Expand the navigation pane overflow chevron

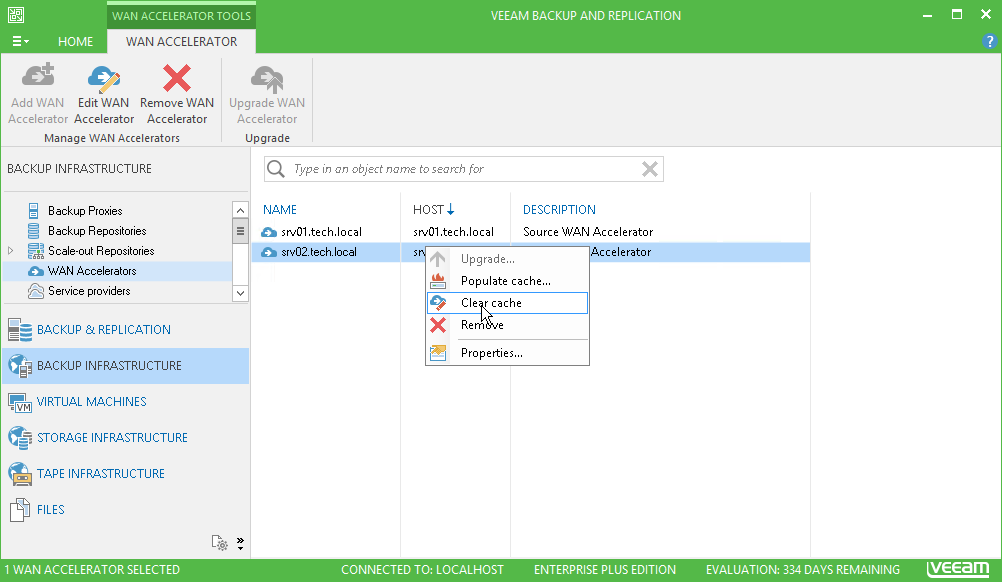pyautogui.click(x=240, y=543)
